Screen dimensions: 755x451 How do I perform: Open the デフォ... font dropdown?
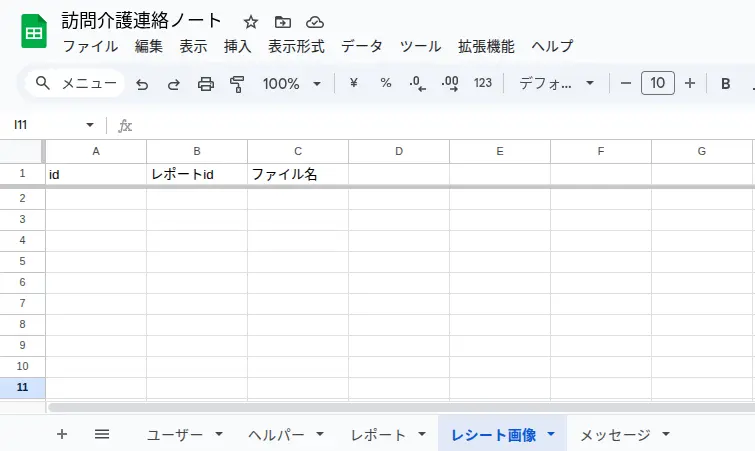click(x=556, y=84)
